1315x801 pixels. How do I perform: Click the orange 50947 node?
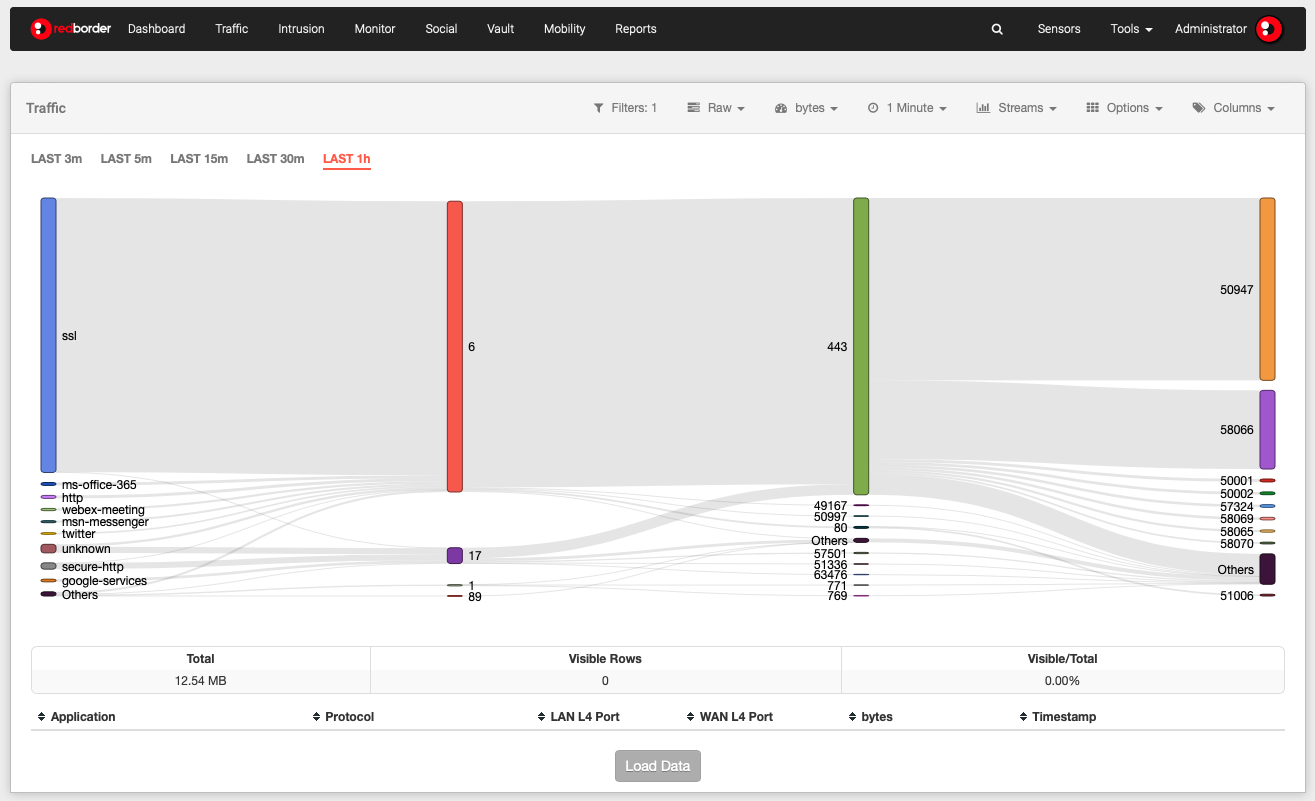point(1267,289)
